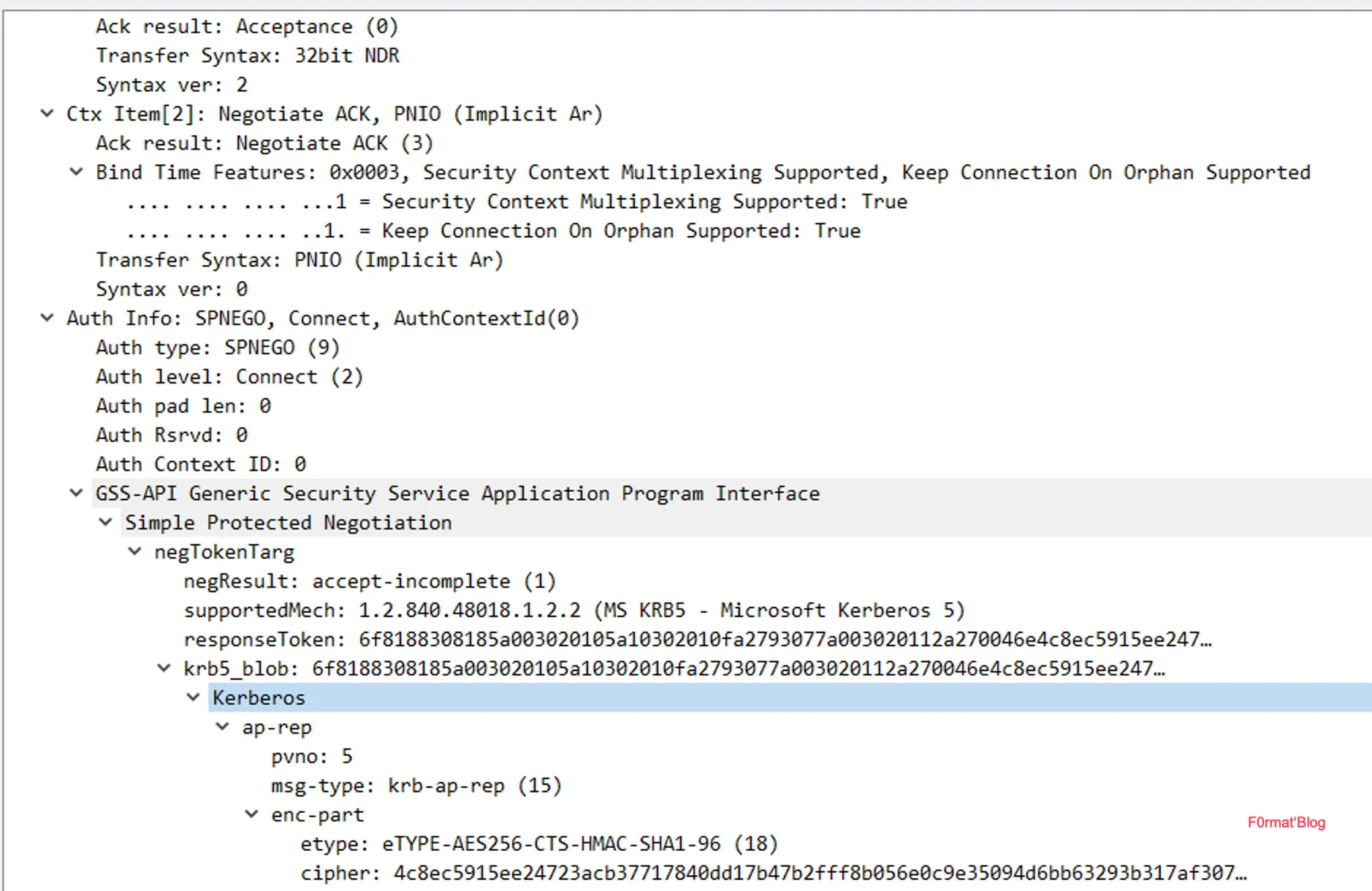Select the cipher hex data line
Screen dimensions: 1372x891
coord(773,873)
